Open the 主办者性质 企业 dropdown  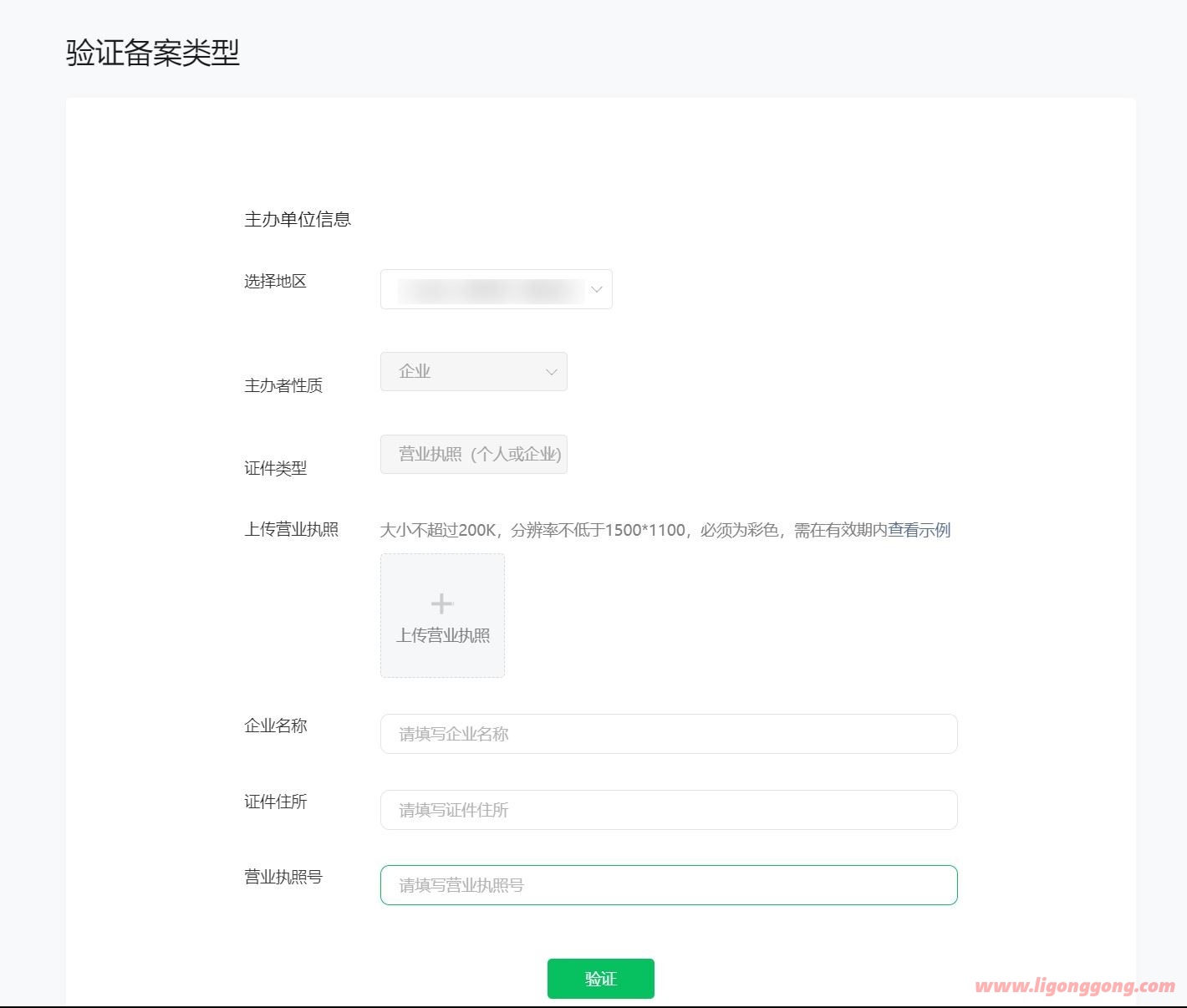pyautogui.click(x=473, y=371)
